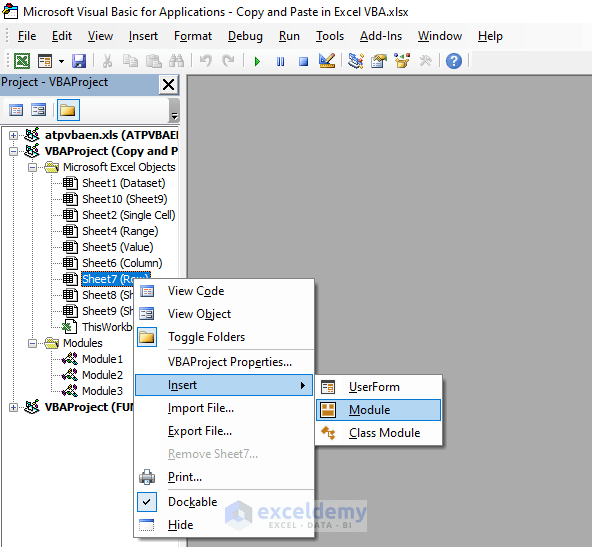Click the Copy toolbar icon
This screenshot has height=547, width=592.
coord(131,61)
